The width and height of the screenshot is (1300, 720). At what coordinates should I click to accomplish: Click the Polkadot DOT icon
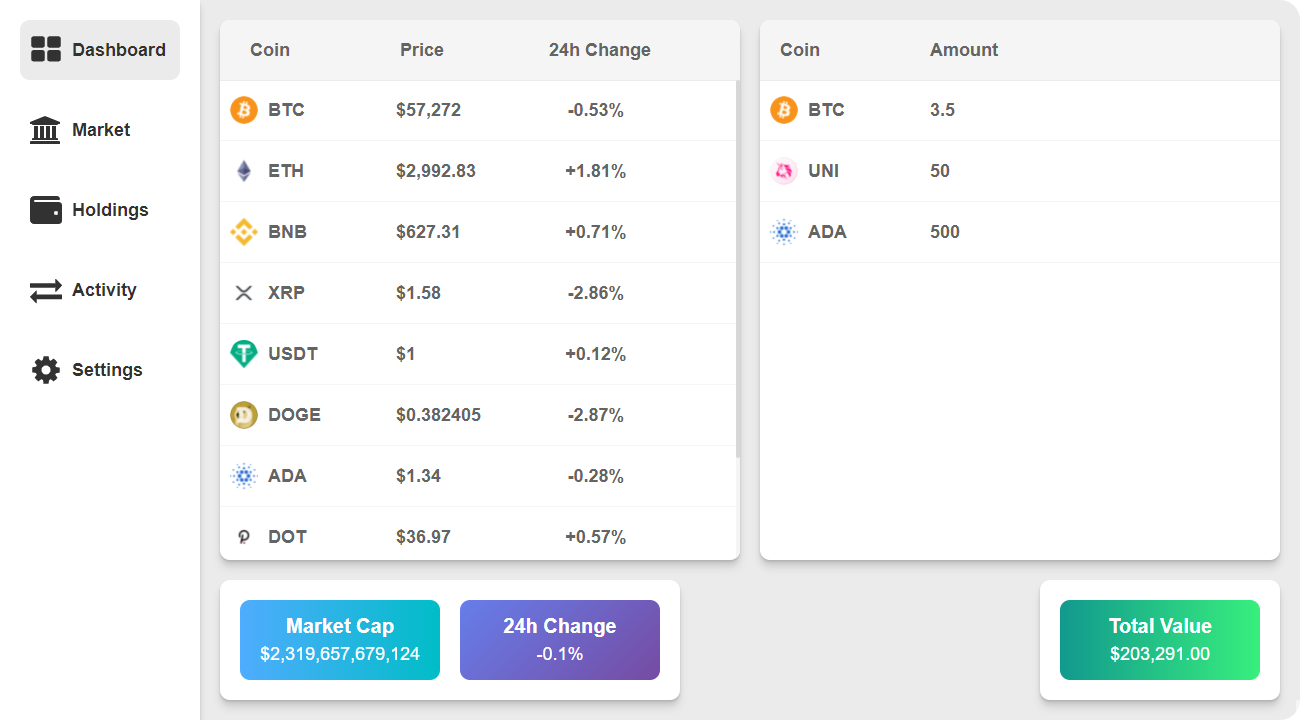244,537
